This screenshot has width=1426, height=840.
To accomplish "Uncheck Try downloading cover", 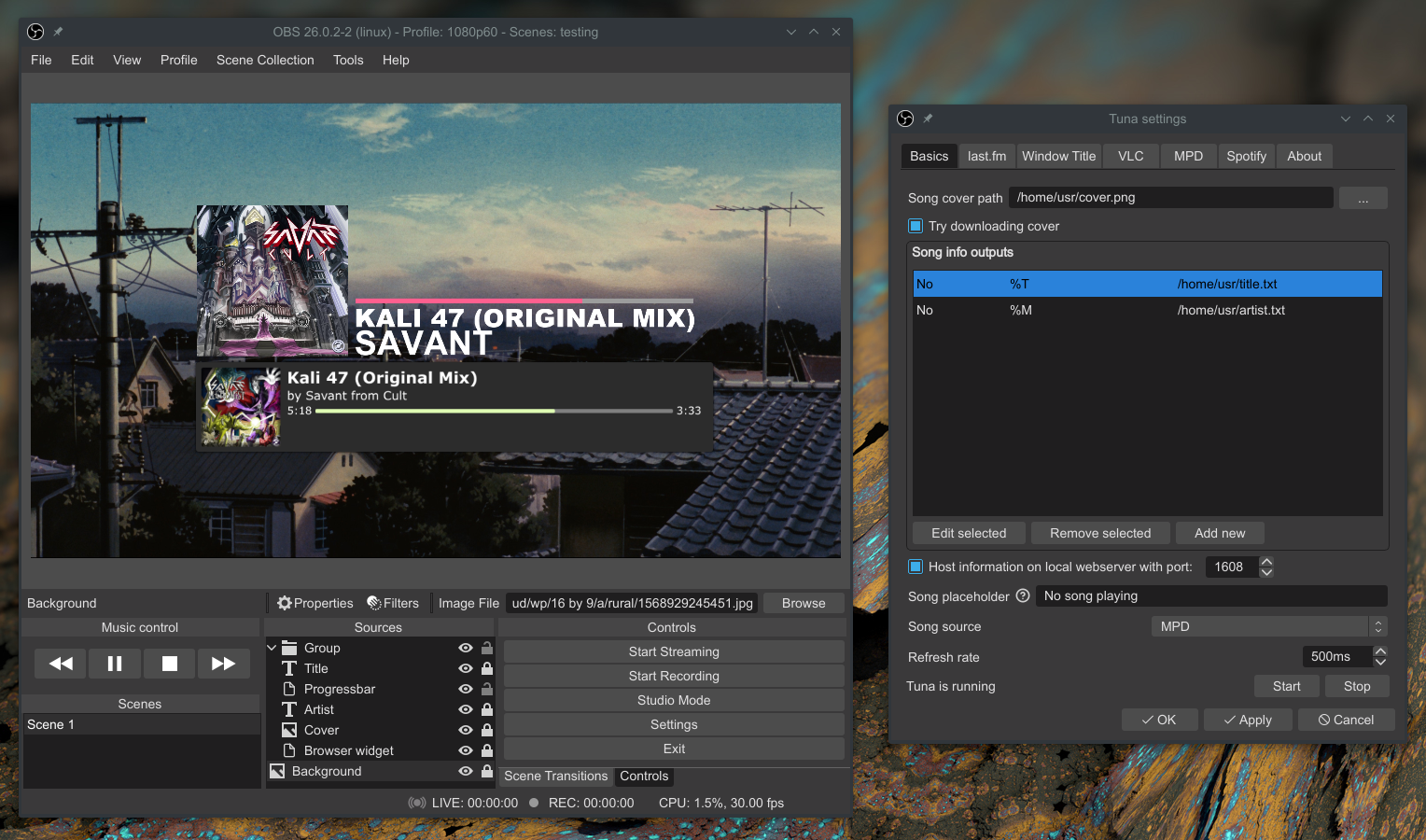I will click(x=916, y=226).
